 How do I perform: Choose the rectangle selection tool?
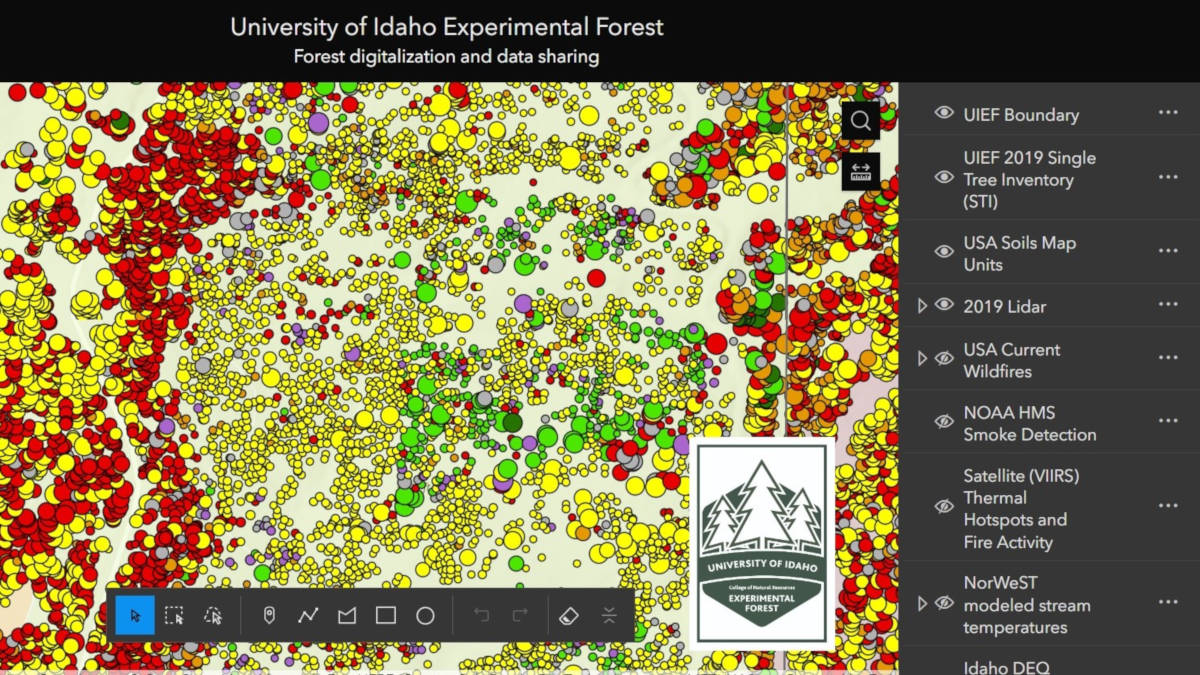point(174,615)
